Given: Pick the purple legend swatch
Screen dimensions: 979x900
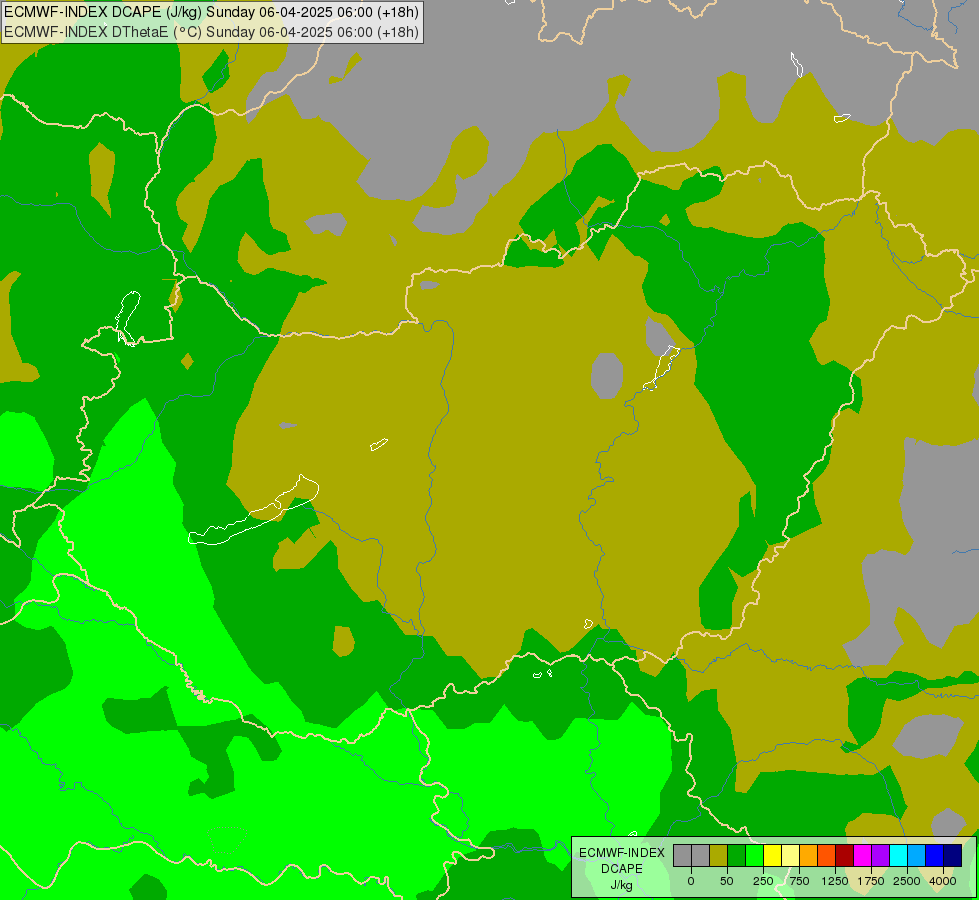Looking at the screenshot, I should click(880, 855).
